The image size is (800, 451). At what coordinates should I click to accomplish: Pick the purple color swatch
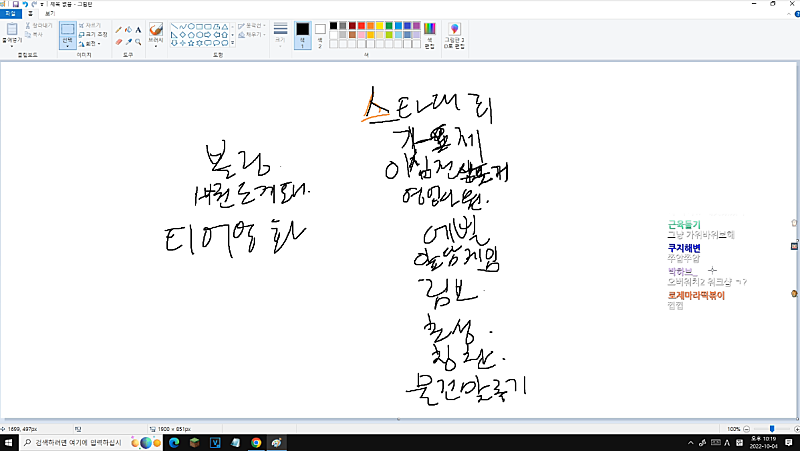click(417, 26)
